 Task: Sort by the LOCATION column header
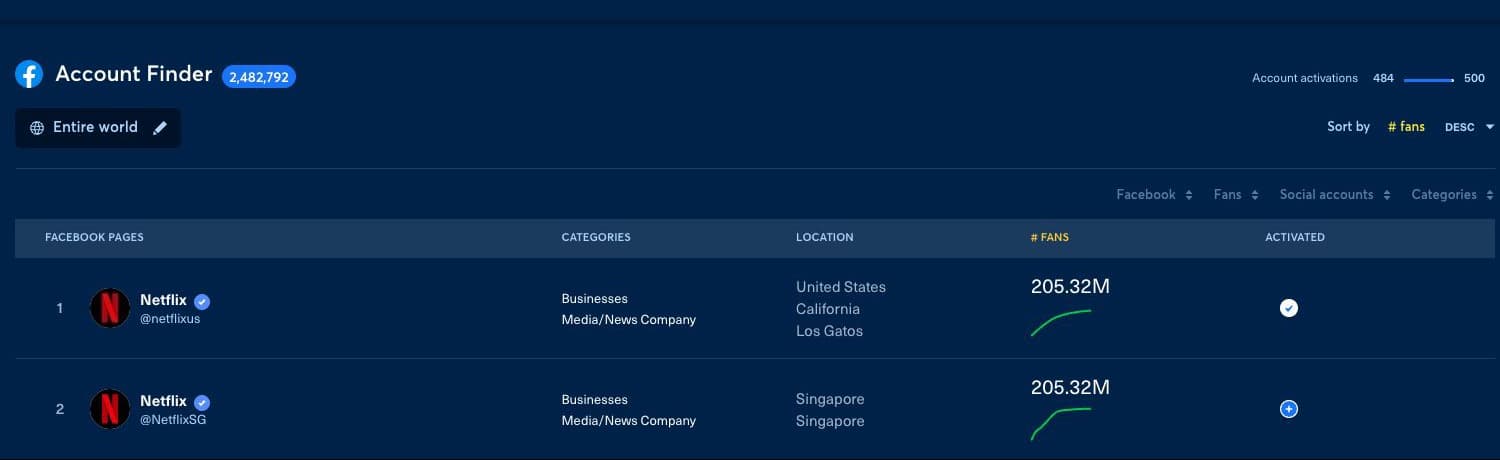[x=825, y=237]
